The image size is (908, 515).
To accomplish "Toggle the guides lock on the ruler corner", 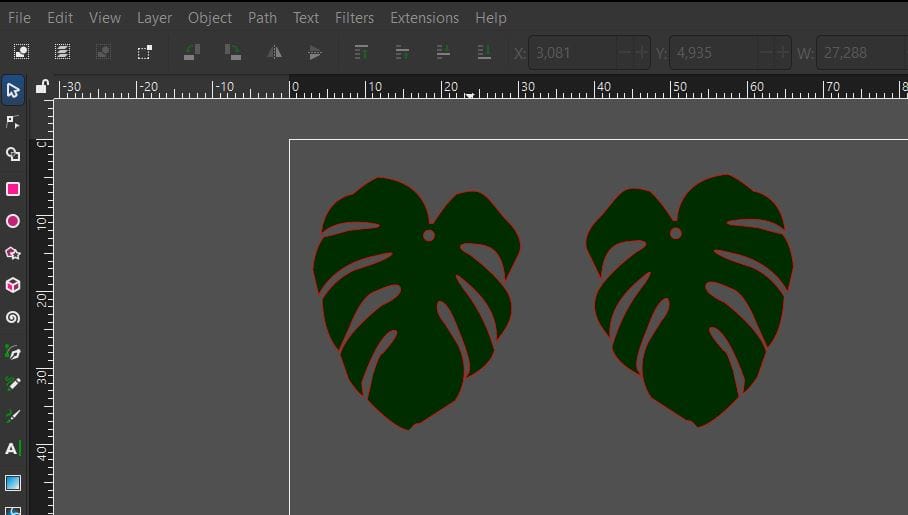I will [42, 88].
